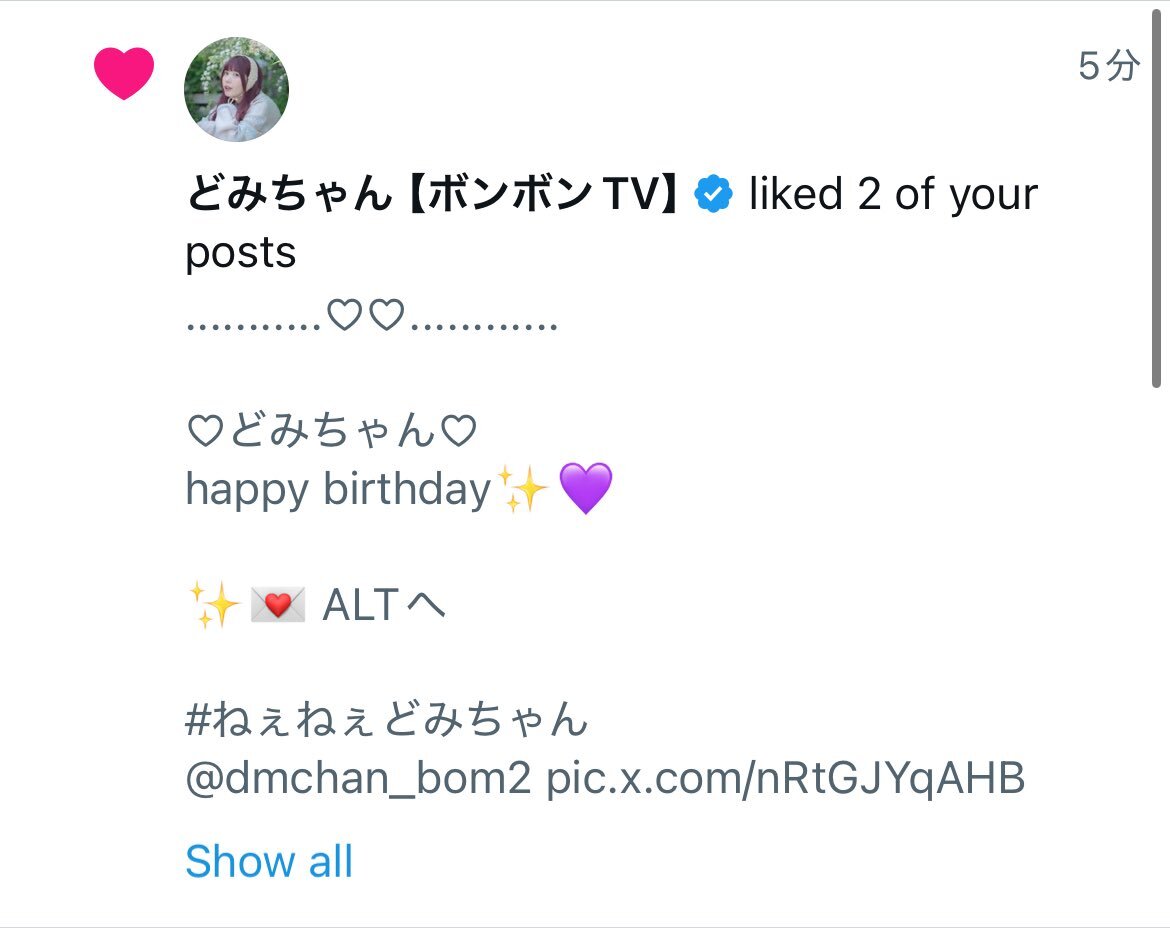This screenshot has height=936, width=1170.
Task: Open どみちゃん's profile picture
Action: (236, 89)
